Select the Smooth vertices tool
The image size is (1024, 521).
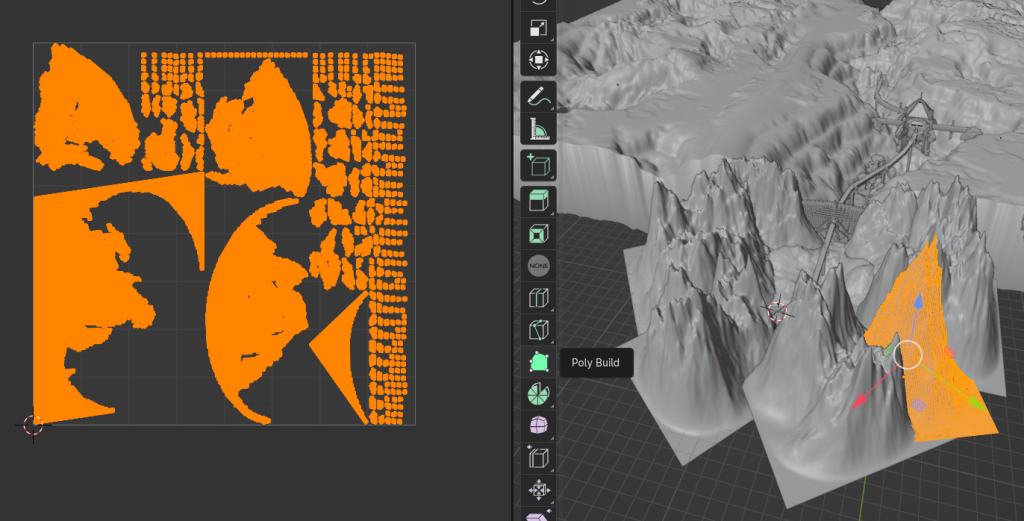click(x=538, y=426)
